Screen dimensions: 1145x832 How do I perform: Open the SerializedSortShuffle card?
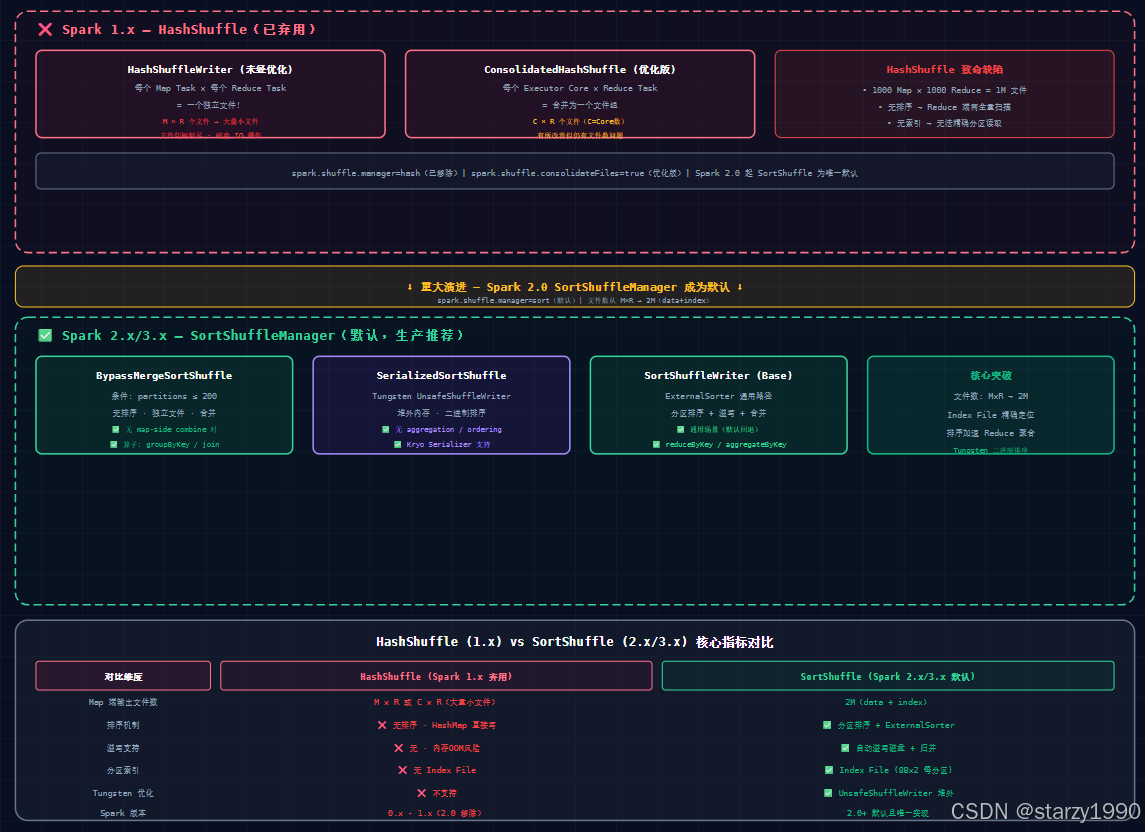pyautogui.click(x=441, y=405)
